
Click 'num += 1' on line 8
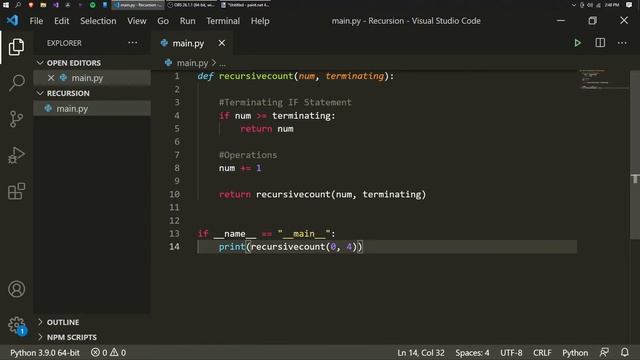click(240, 168)
